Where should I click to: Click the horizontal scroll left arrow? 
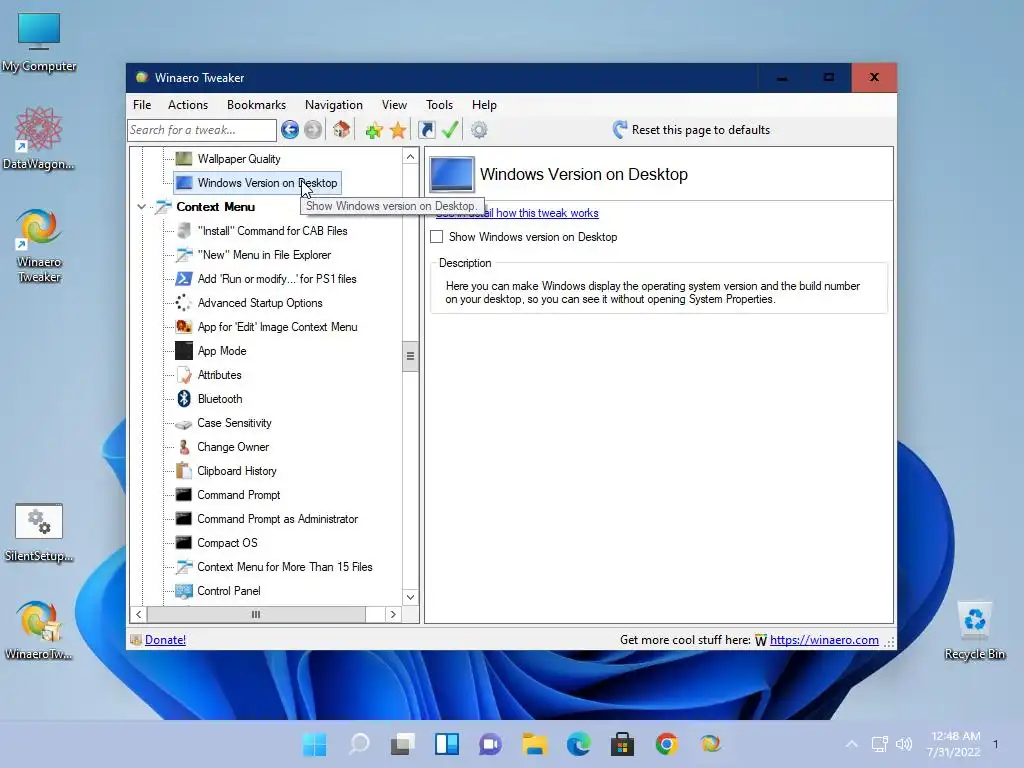pos(138,615)
